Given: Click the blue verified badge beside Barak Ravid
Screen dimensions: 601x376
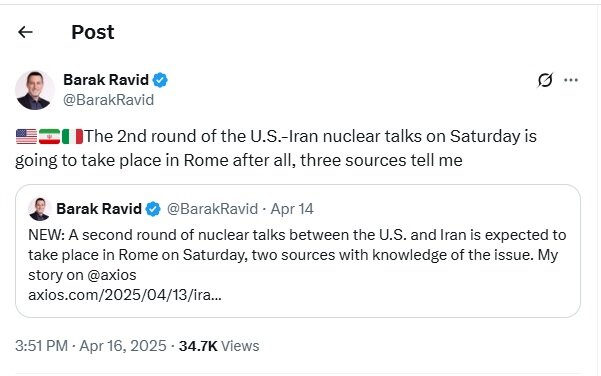Looking at the screenshot, I should click(160, 80).
